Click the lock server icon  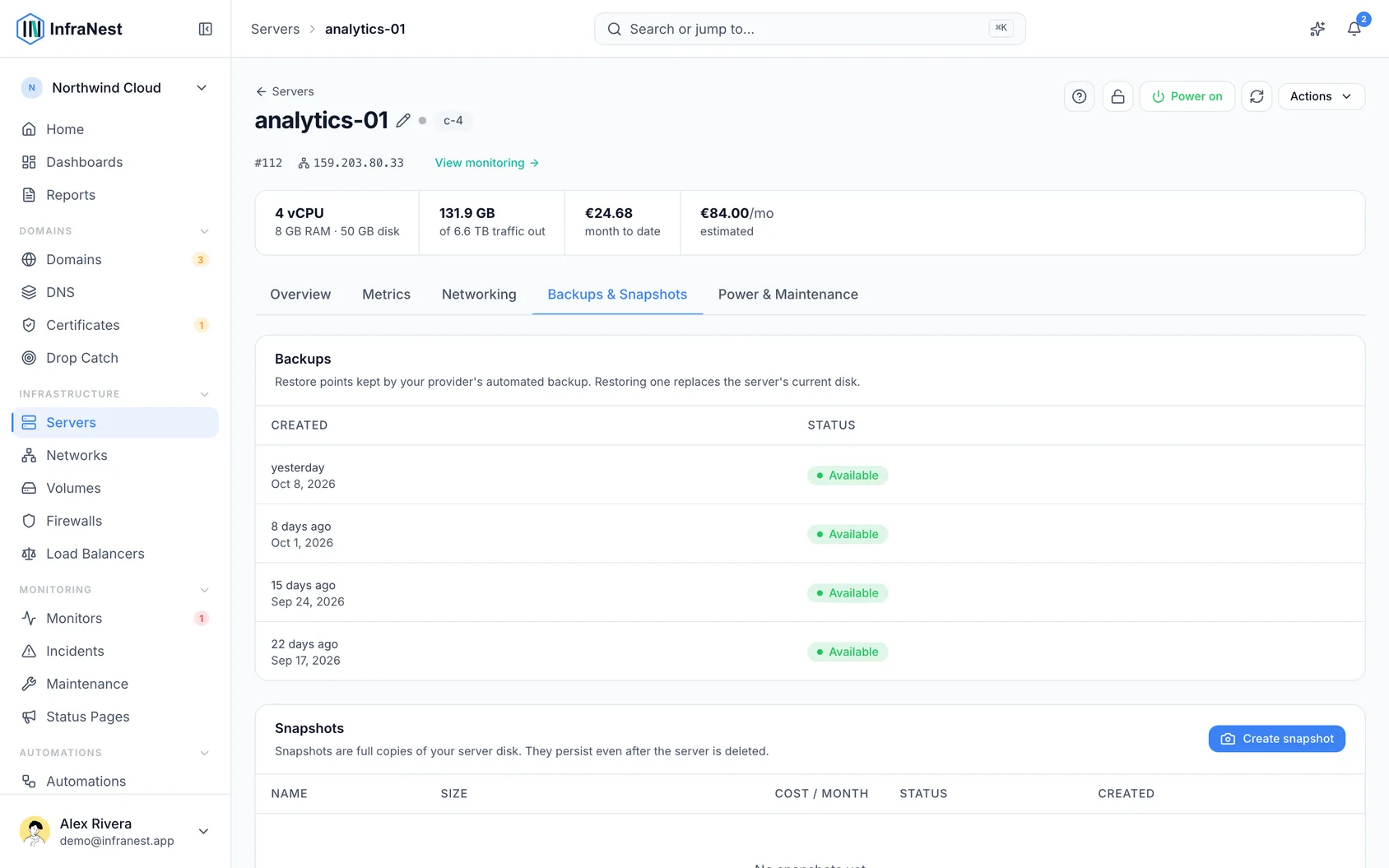coord(1117,96)
